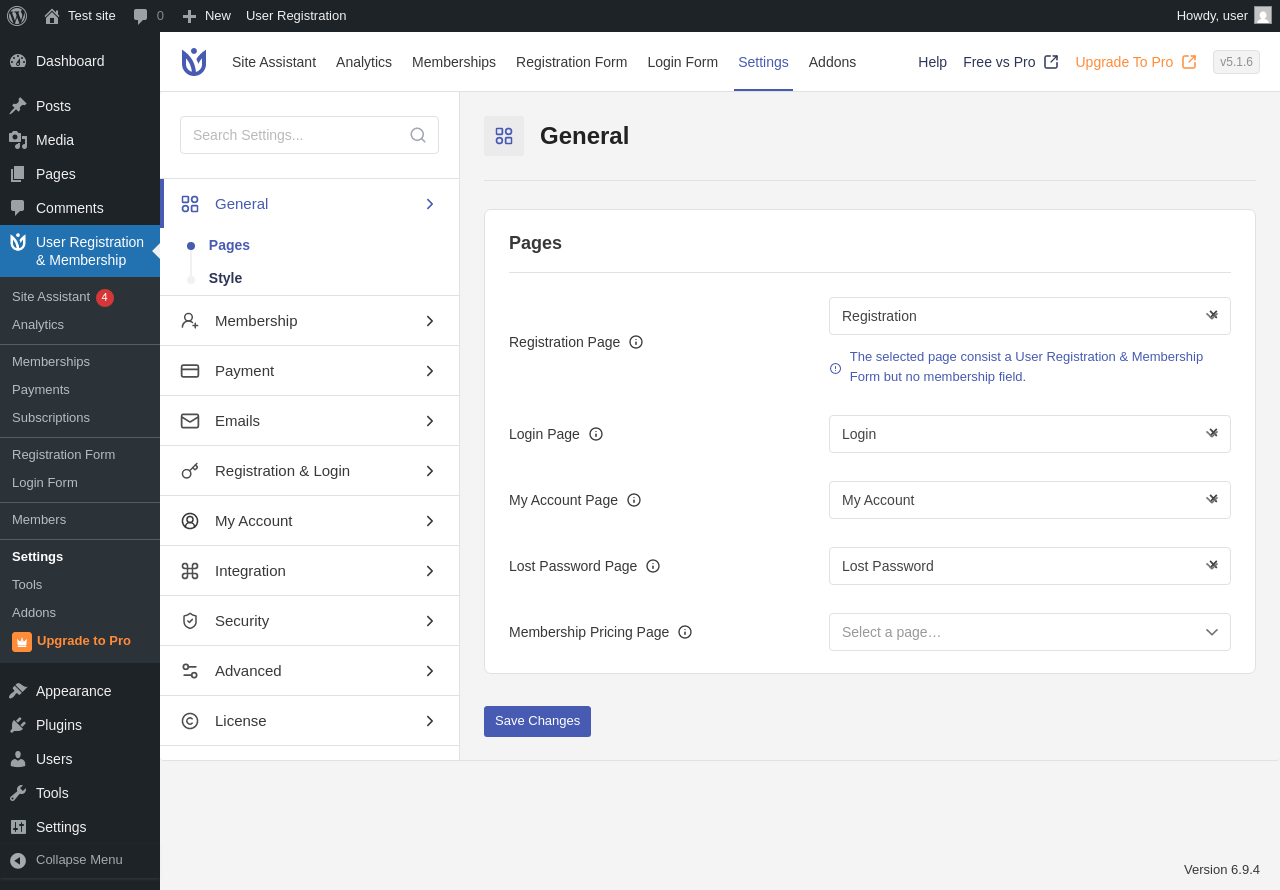Click the WordPress logo icon
Screen dimensions: 1280x890
click(17, 16)
